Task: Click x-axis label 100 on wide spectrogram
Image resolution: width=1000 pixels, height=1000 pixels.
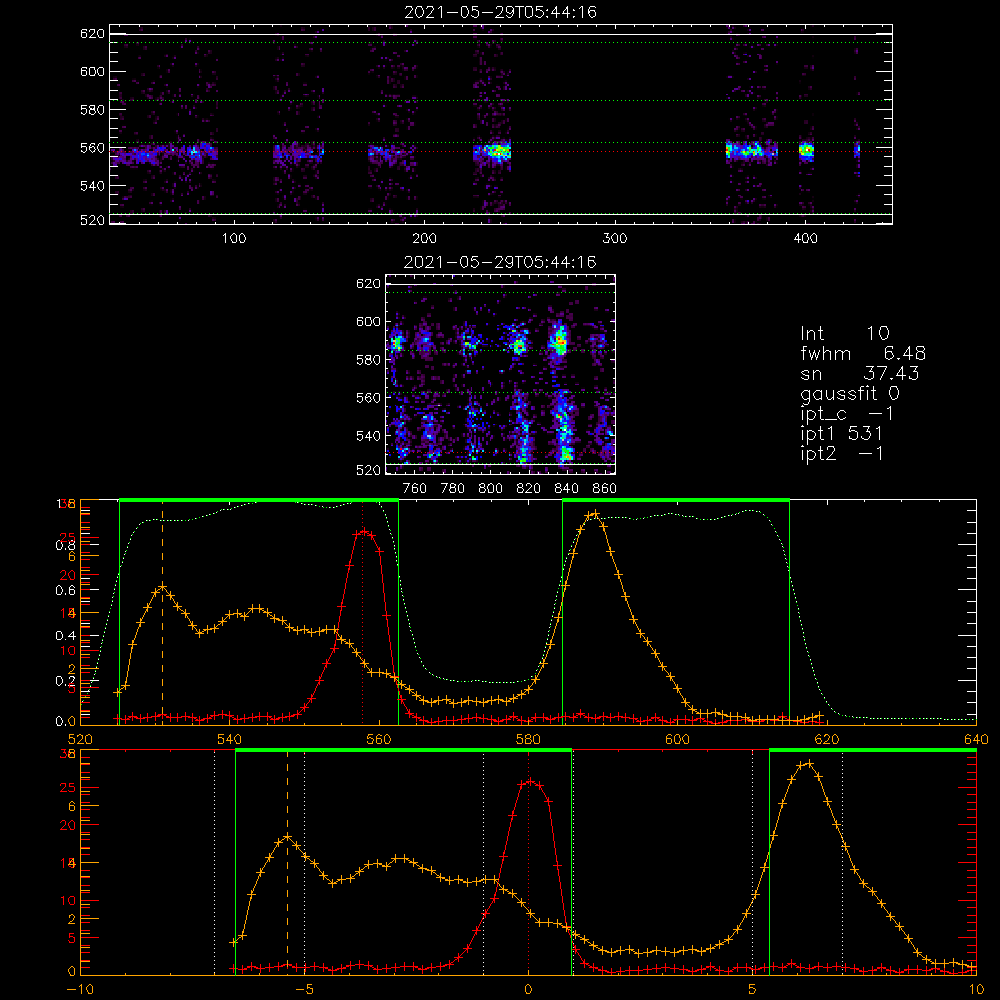Action: [234, 239]
